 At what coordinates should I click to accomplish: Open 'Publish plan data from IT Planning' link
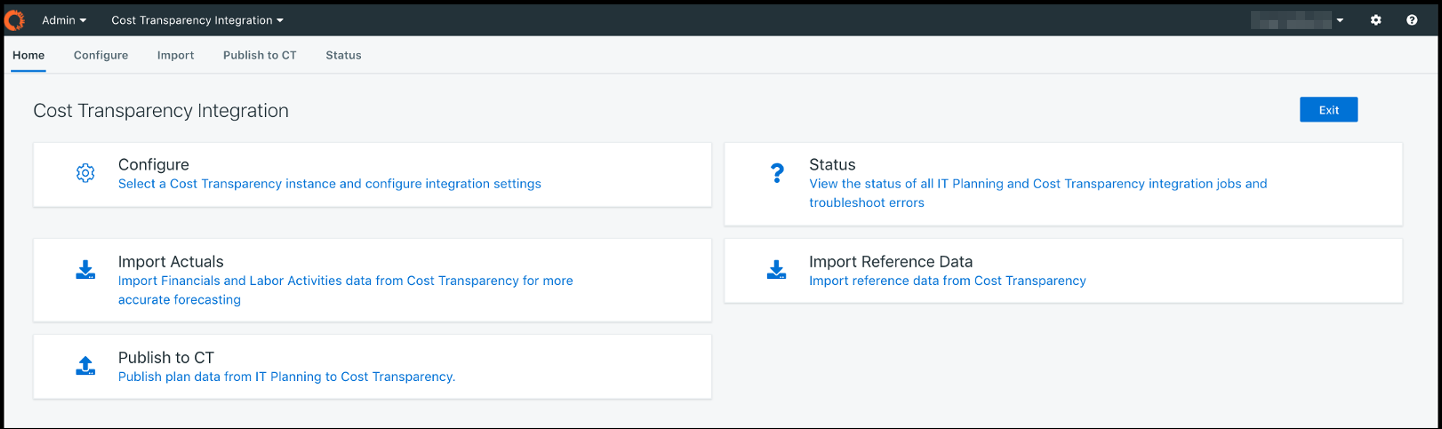pos(286,377)
